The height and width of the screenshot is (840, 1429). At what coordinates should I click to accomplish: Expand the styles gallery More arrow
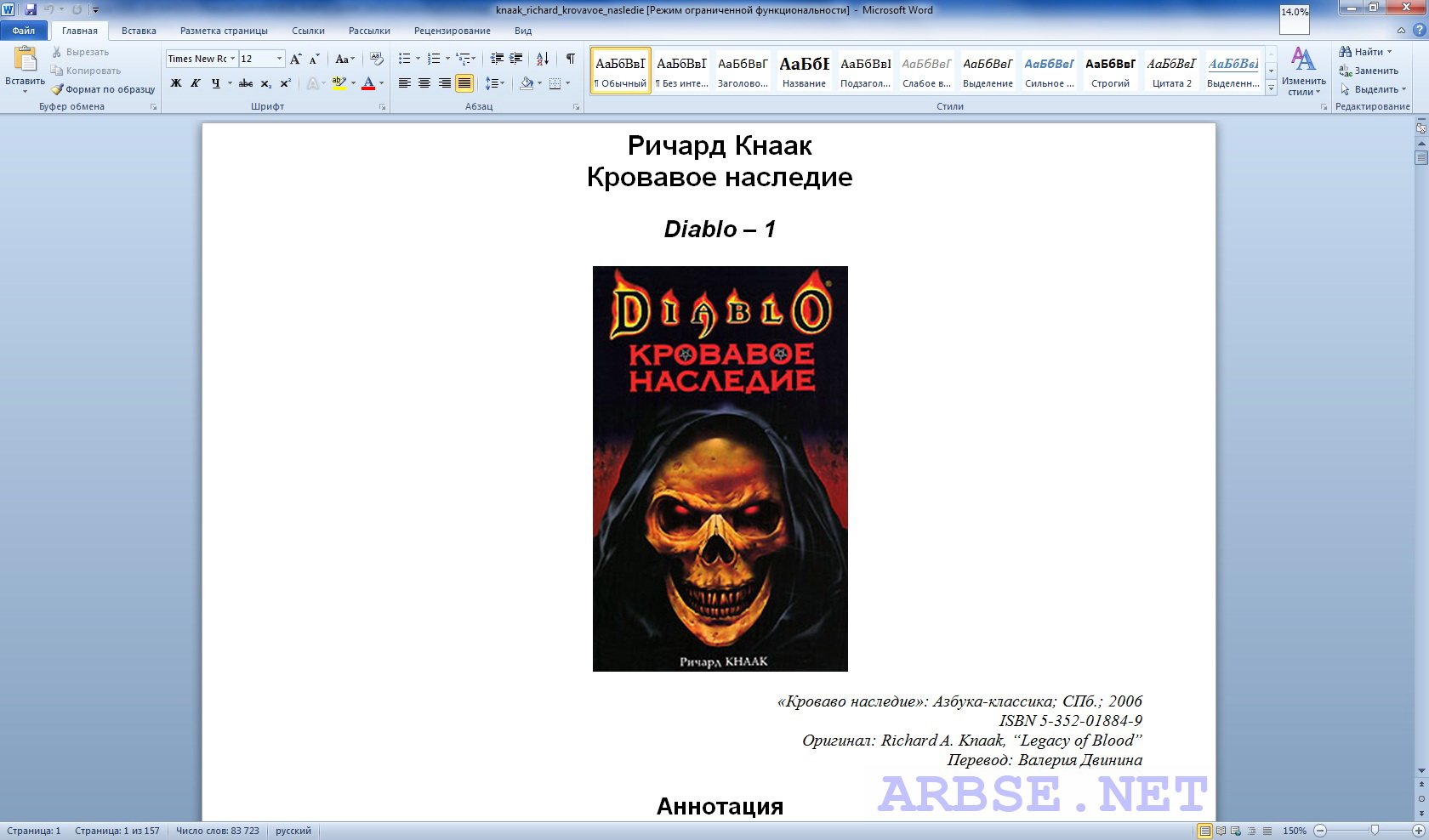[x=1271, y=88]
